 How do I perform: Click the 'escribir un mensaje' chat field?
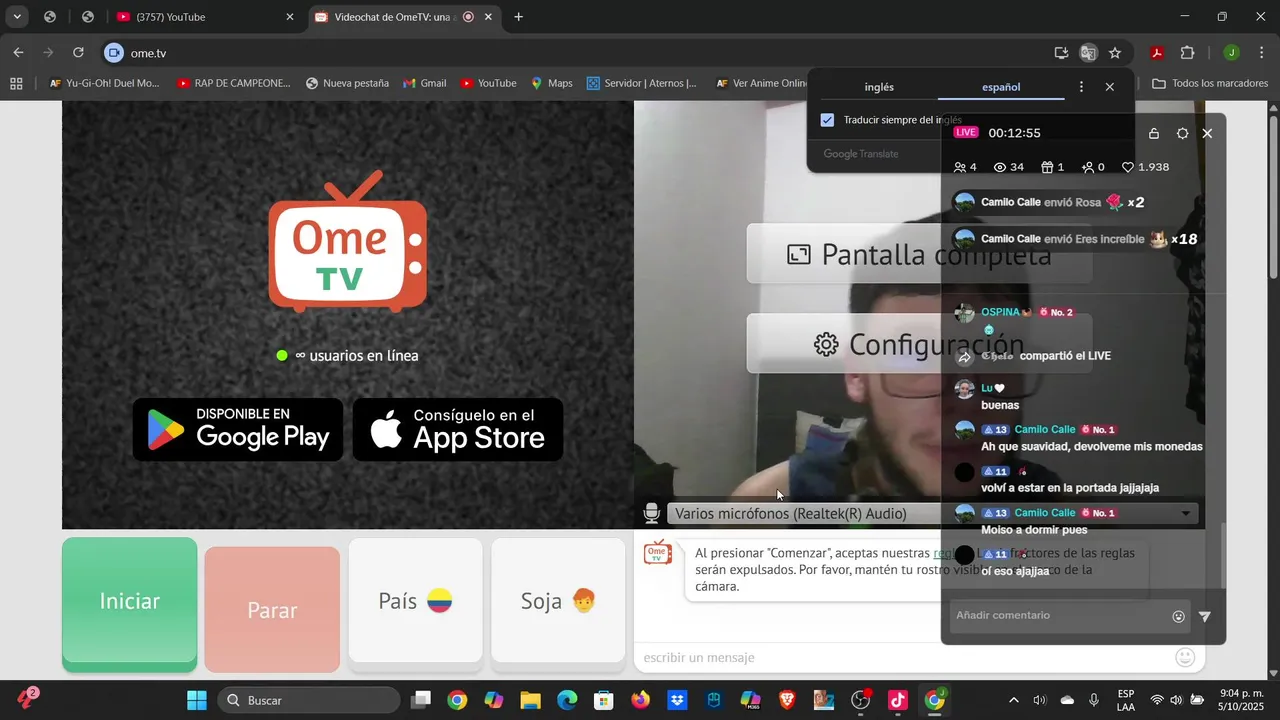(900, 657)
